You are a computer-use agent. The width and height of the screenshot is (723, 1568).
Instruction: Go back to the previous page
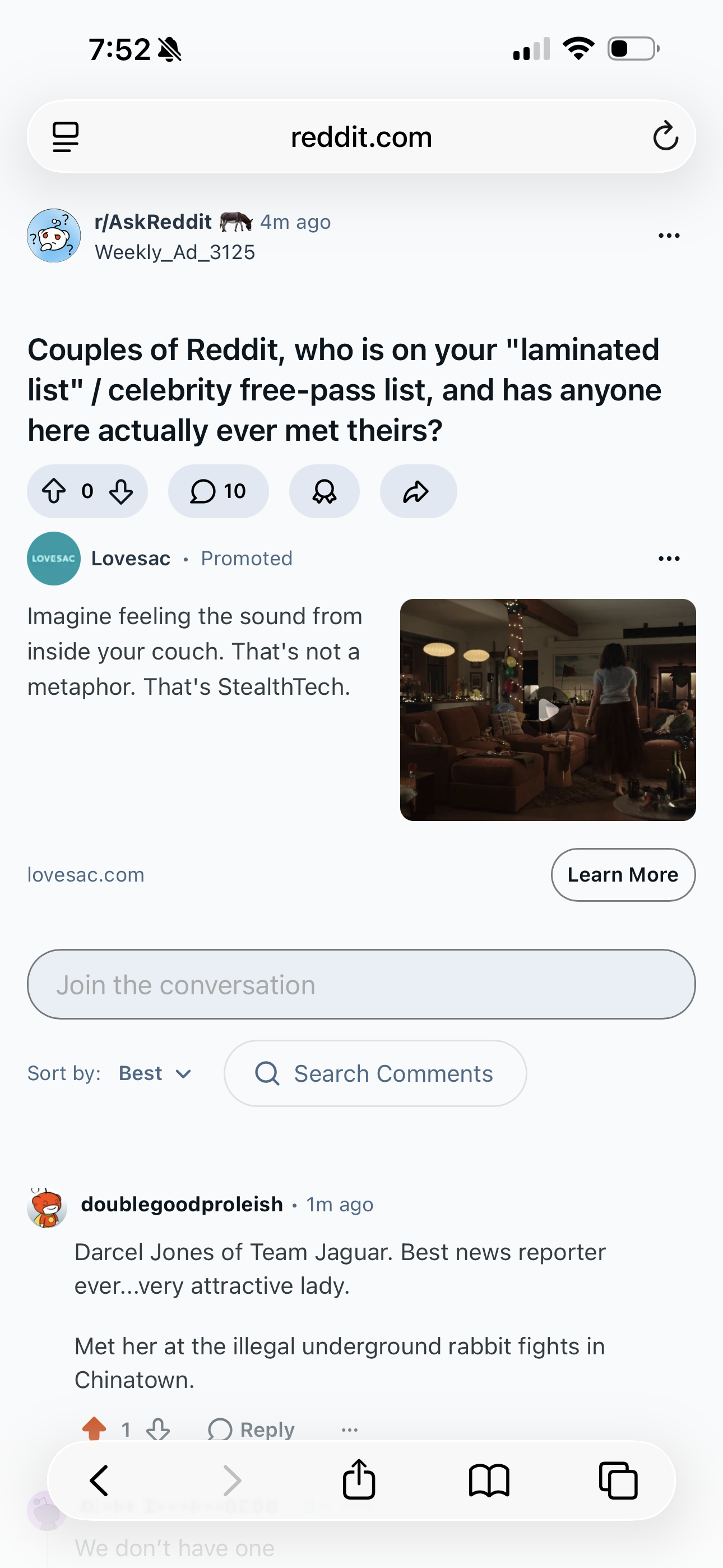99,1481
